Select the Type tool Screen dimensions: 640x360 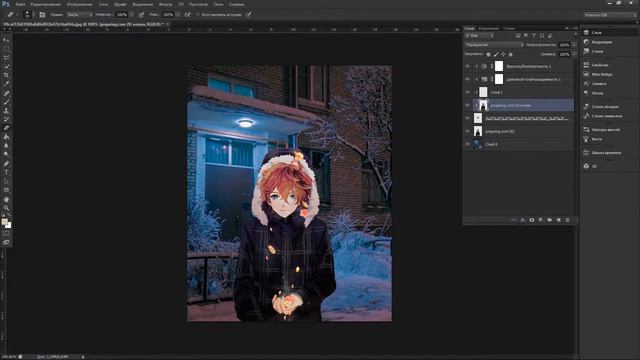tap(6, 173)
